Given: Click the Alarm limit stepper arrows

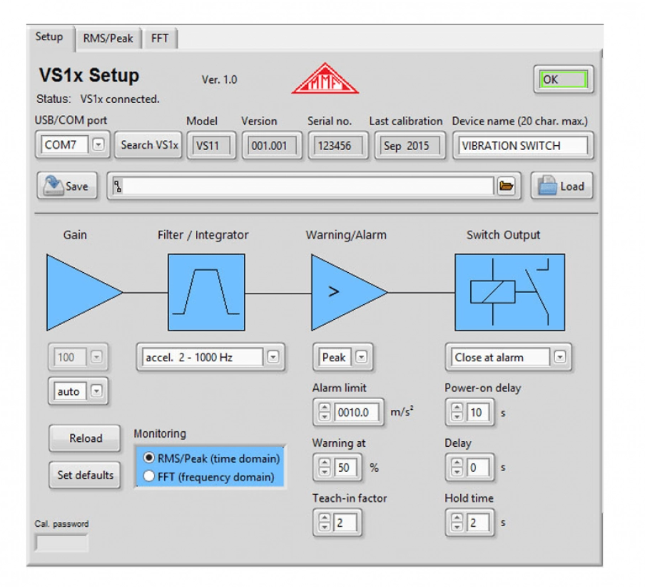Looking at the screenshot, I should (325, 412).
